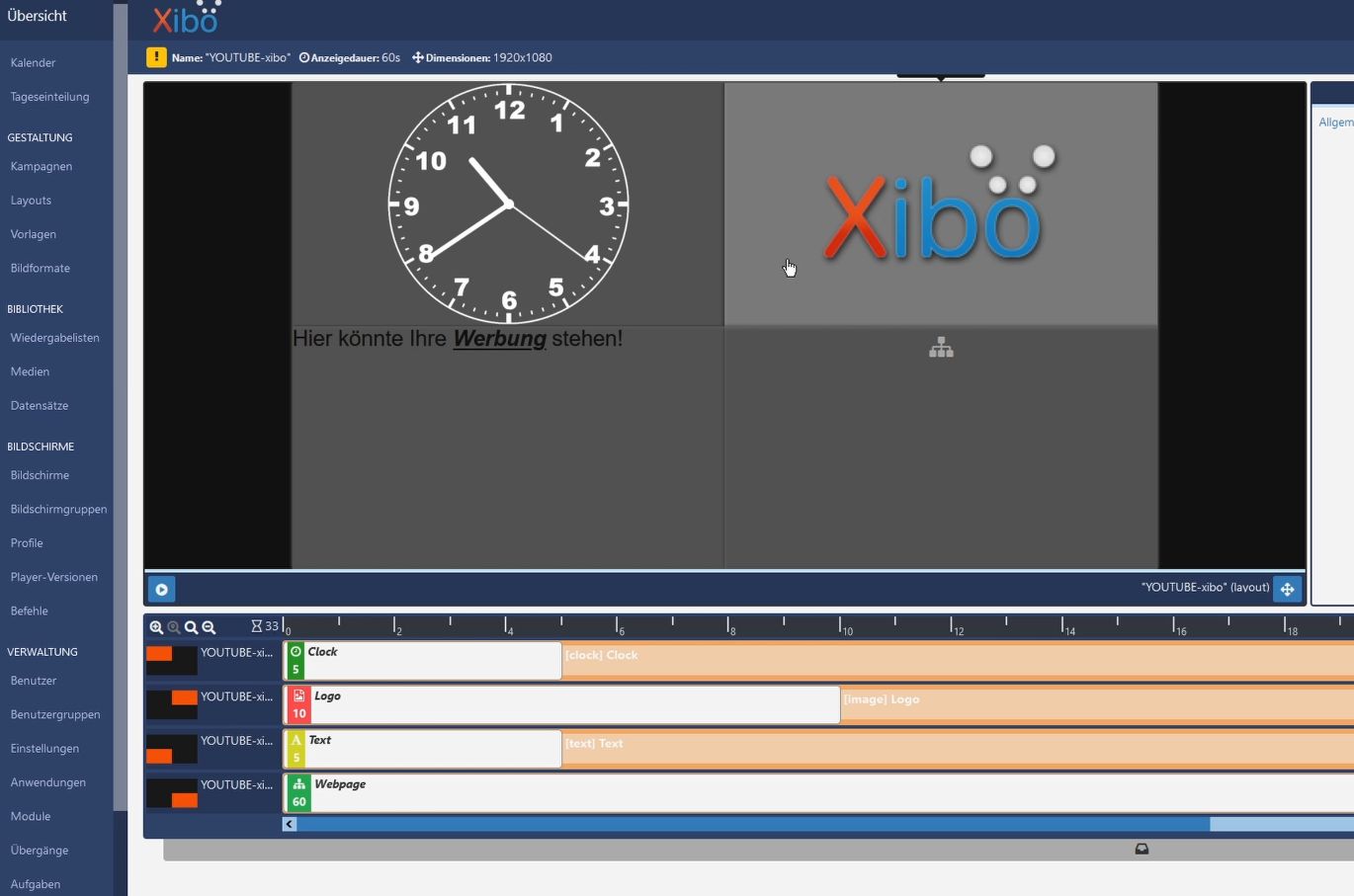Image resolution: width=1354 pixels, height=896 pixels.
Task: Zoom out the timeline with minus magnifier
Action: [209, 627]
